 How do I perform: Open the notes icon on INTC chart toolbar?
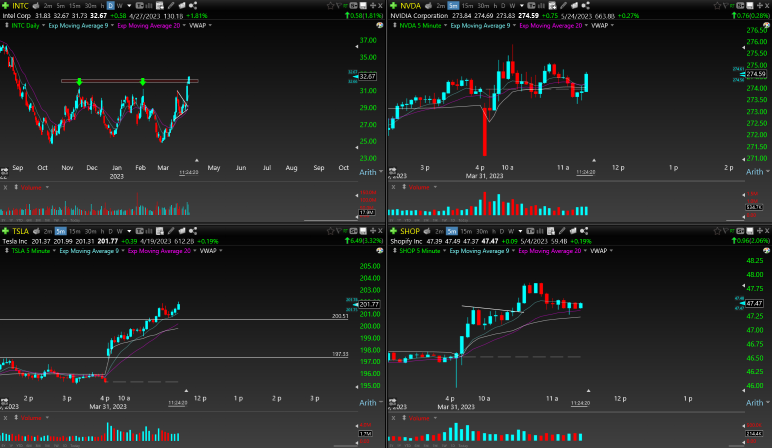[x=160, y=5]
